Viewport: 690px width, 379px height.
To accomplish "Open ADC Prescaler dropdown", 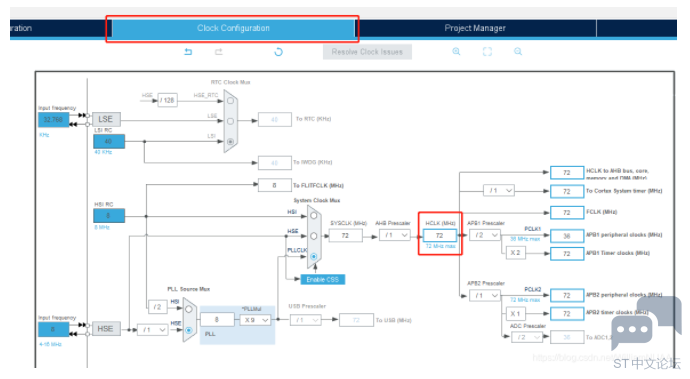I will point(527,337).
